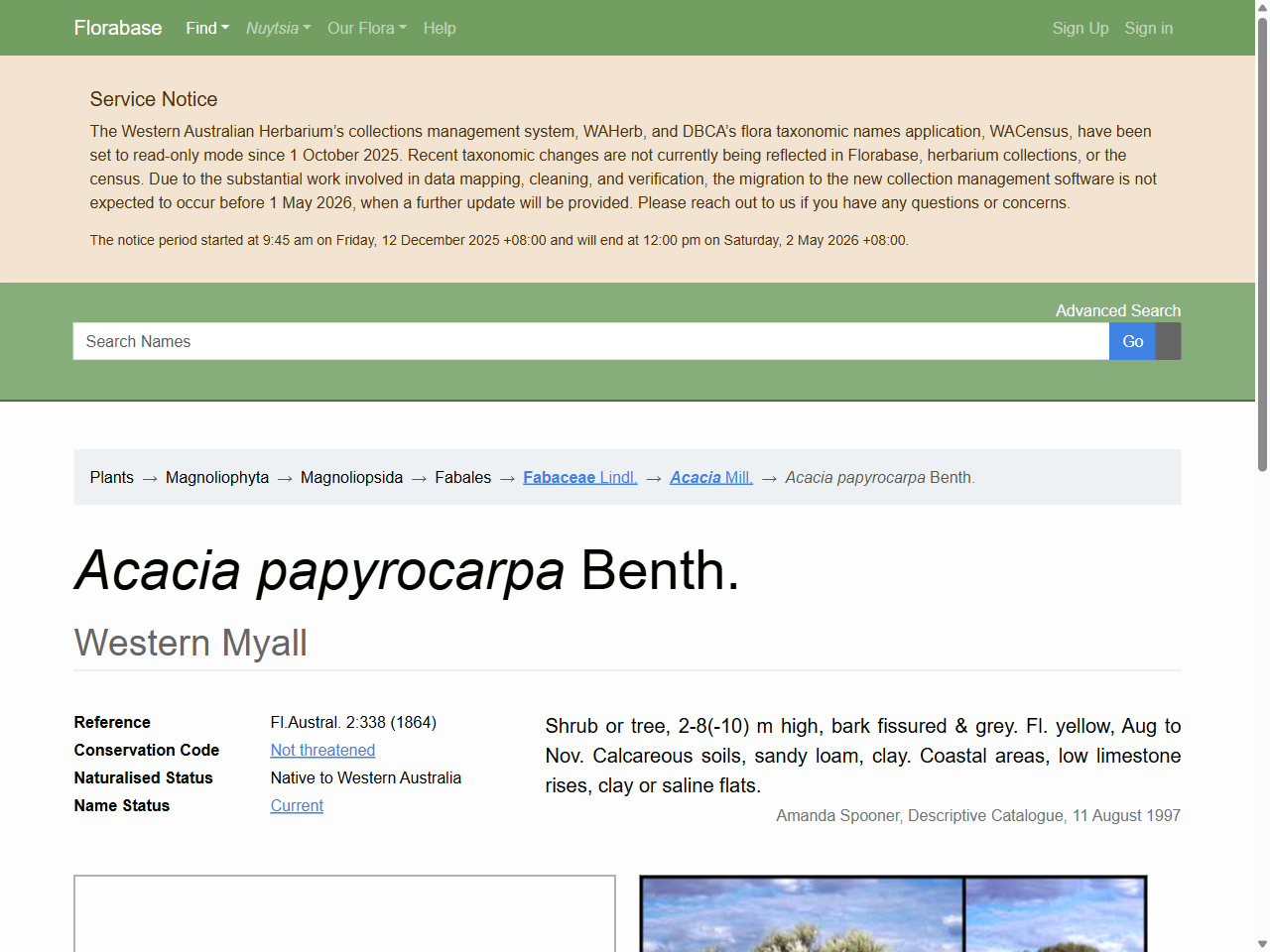Viewport: 1270px width, 952px height.
Task: Visit the Acacia Mill. genus link
Action: (710, 477)
